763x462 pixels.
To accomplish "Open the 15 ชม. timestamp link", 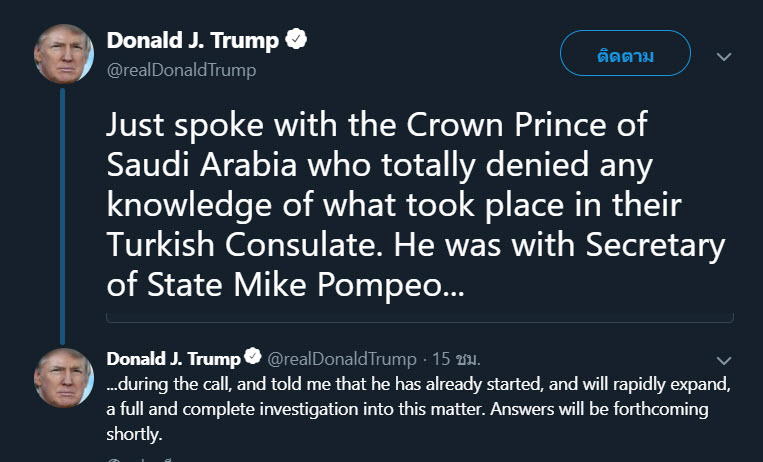I will click(458, 358).
